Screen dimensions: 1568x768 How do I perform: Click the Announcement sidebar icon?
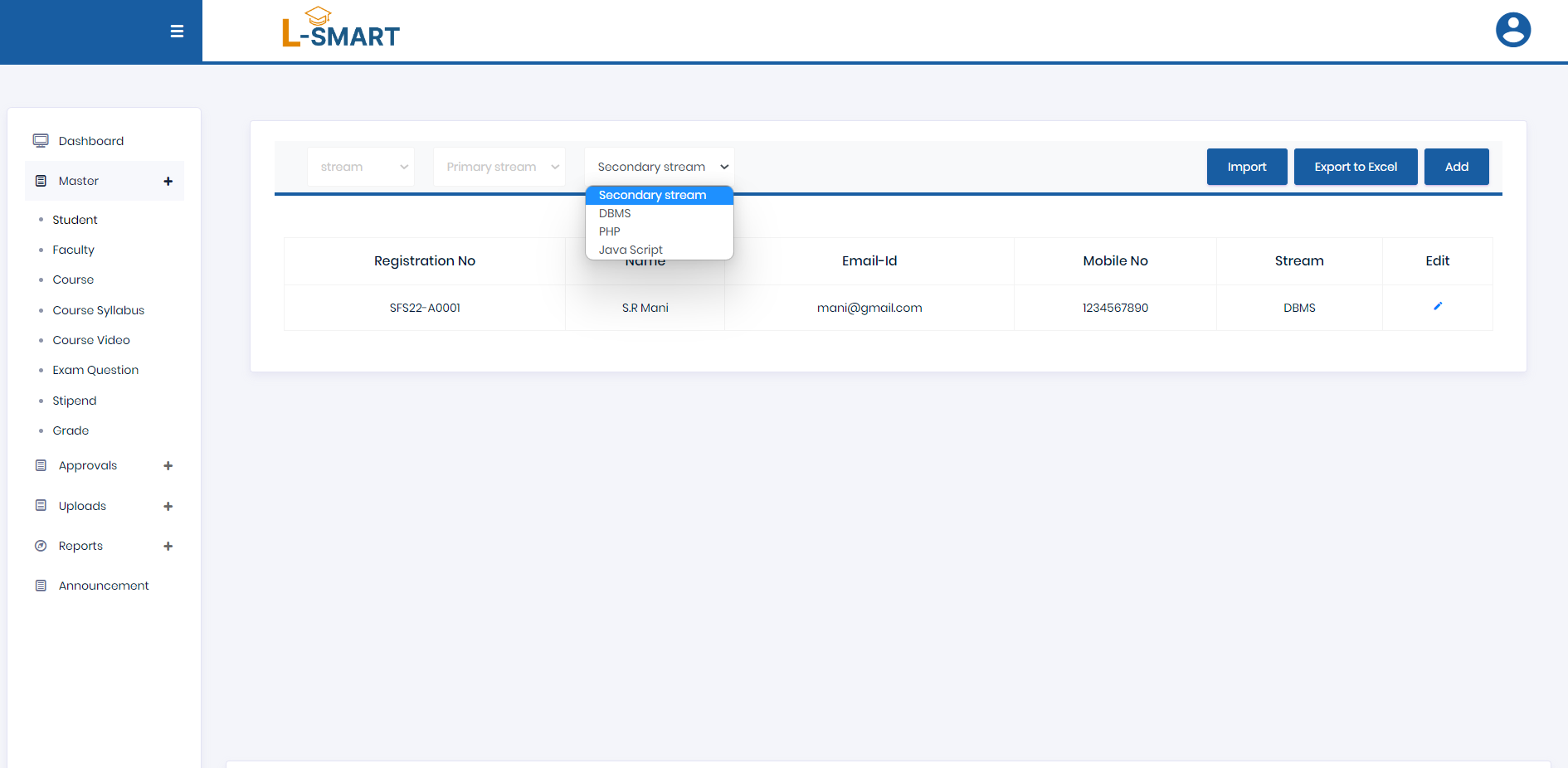point(41,586)
